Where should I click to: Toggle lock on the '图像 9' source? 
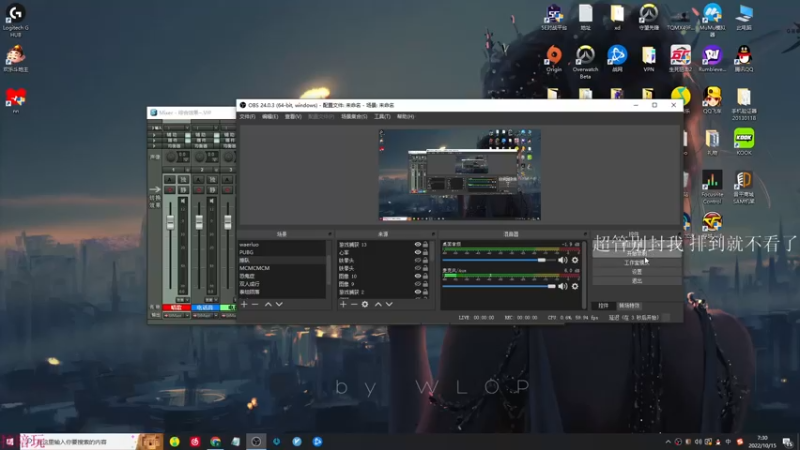(x=426, y=284)
